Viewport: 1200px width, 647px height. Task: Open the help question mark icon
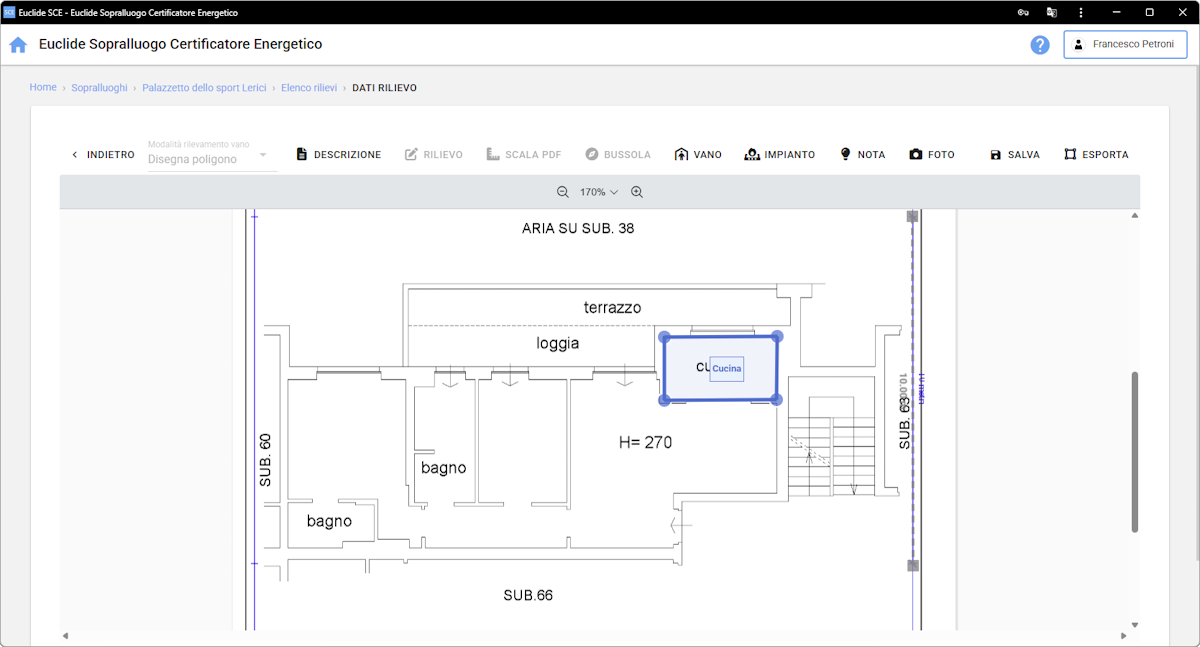tap(1040, 45)
